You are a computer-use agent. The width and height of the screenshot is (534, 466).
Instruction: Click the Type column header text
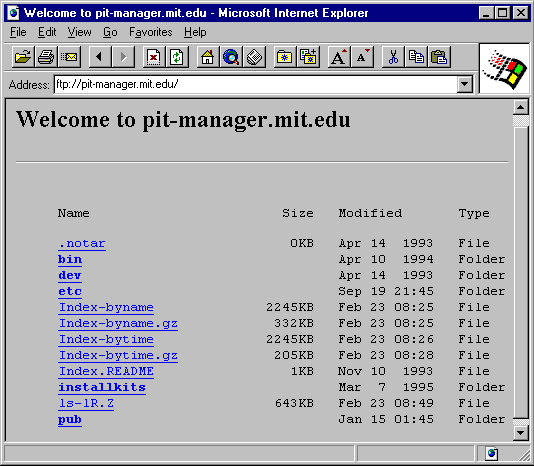tap(474, 214)
